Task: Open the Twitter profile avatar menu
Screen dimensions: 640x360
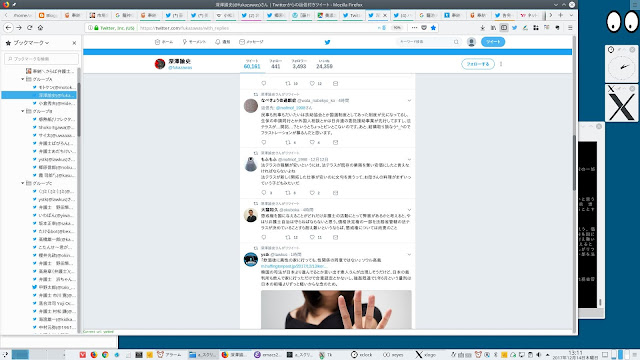Action: coord(471,42)
